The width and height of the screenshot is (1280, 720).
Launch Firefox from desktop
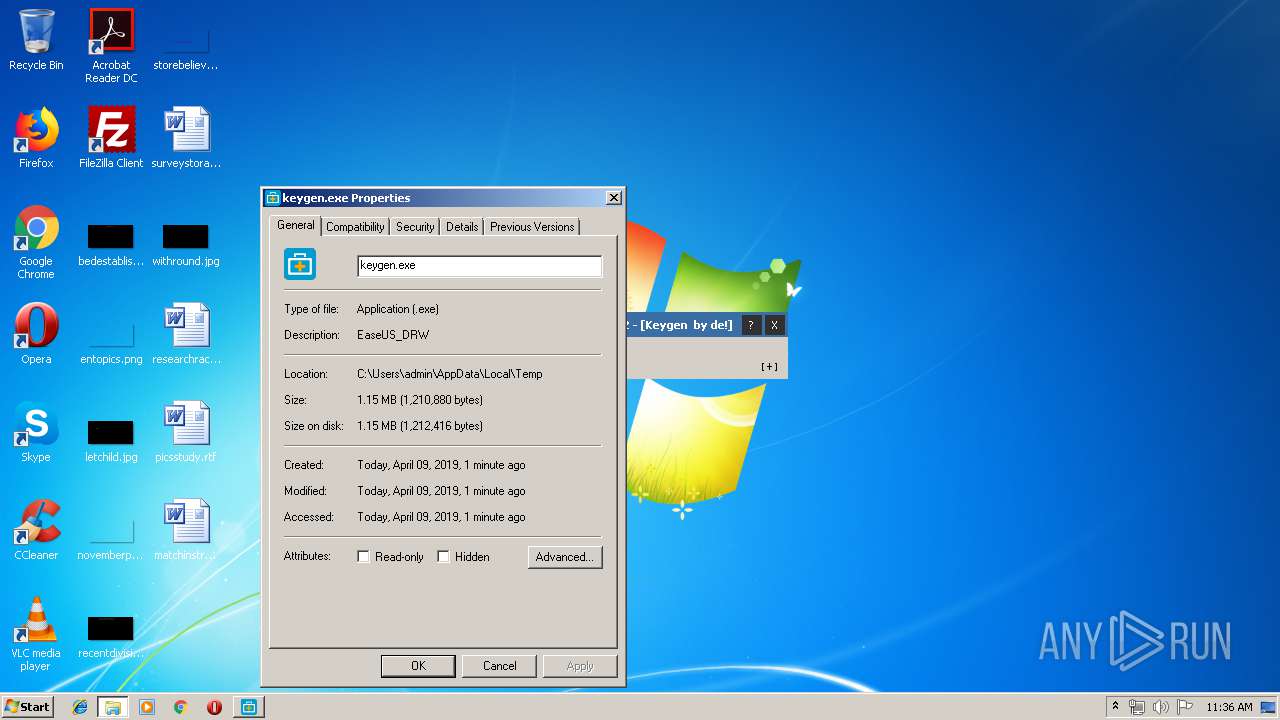coord(36,138)
